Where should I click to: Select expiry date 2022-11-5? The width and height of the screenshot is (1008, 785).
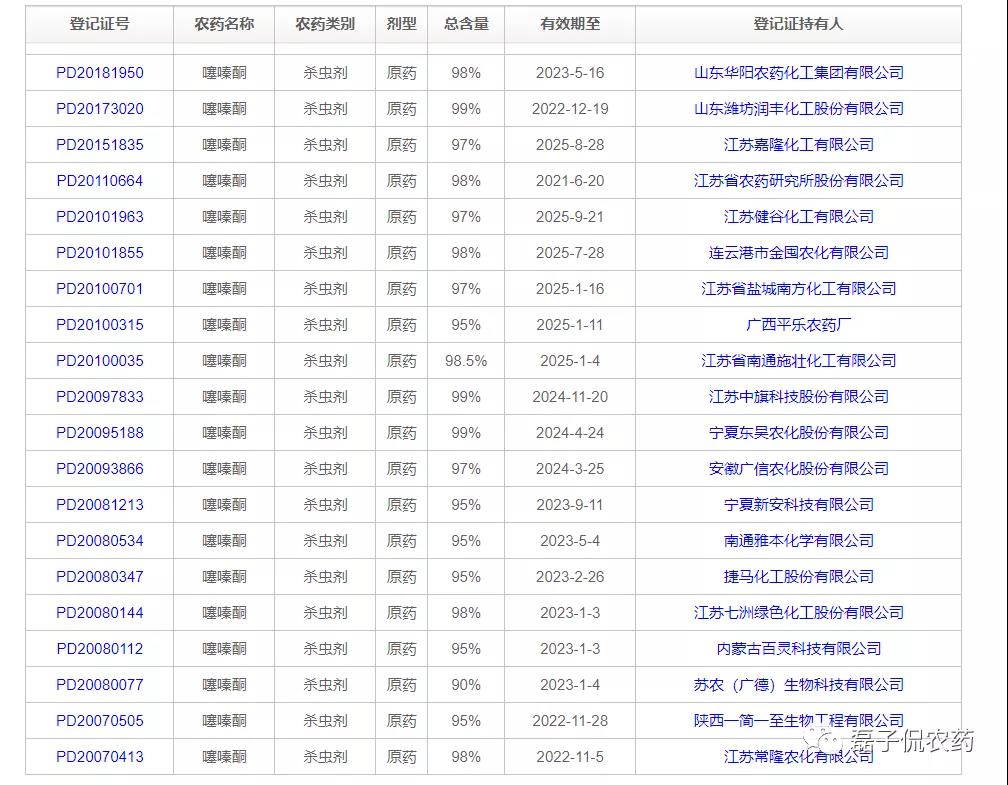(x=570, y=757)
